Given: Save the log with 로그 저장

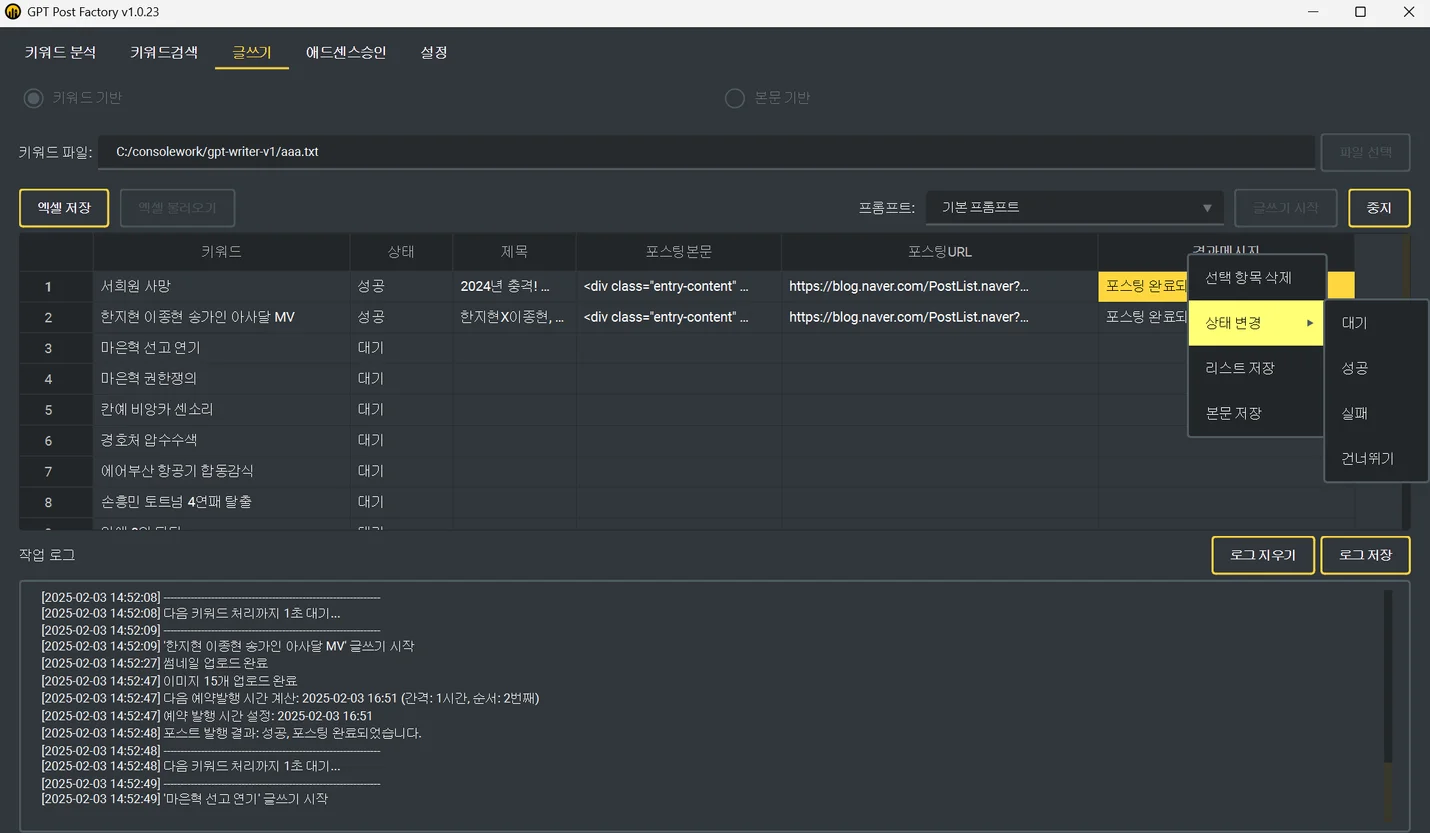Looking at the screenshot, I should click(1365, 555).
